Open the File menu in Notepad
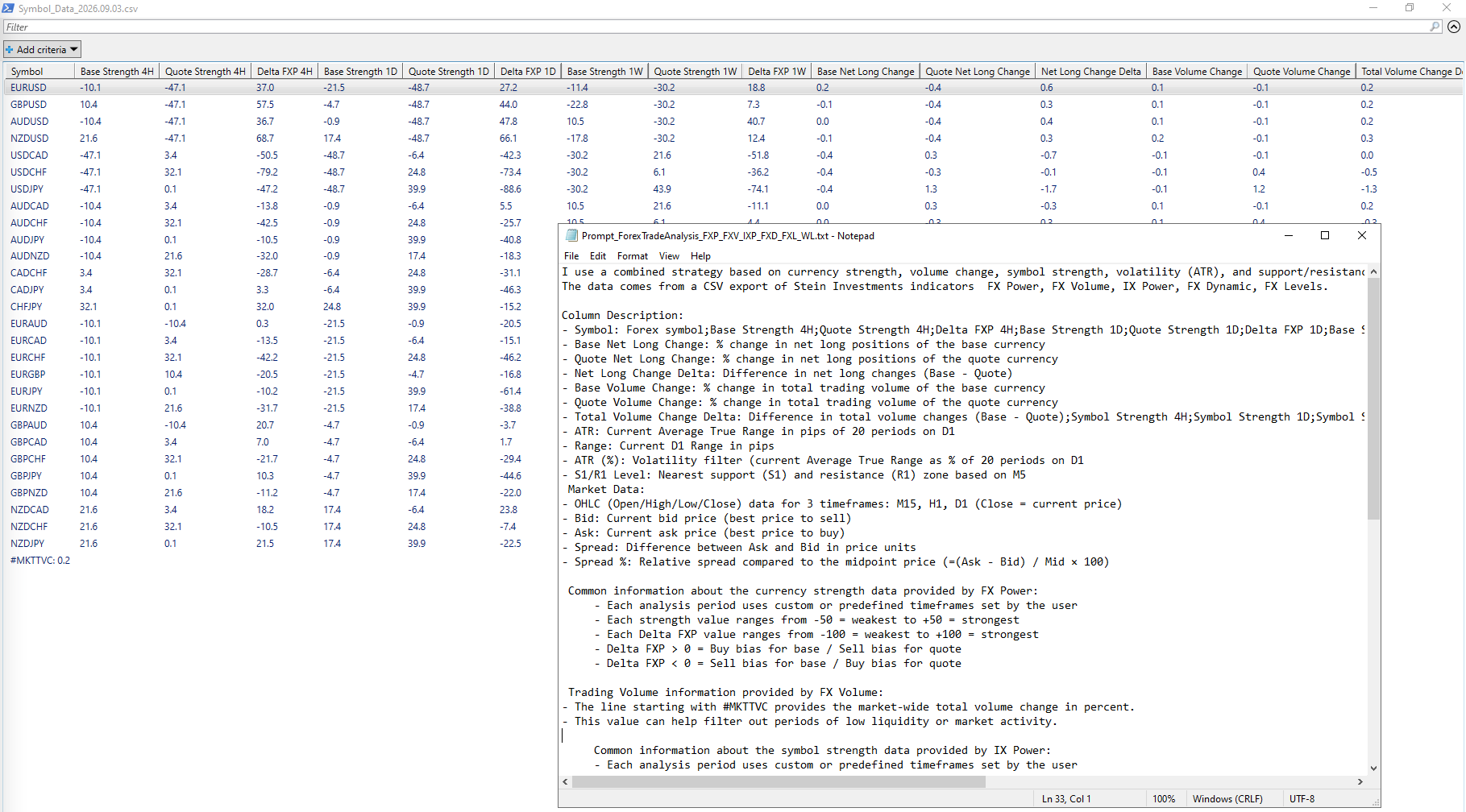 (x=571, y=255)
